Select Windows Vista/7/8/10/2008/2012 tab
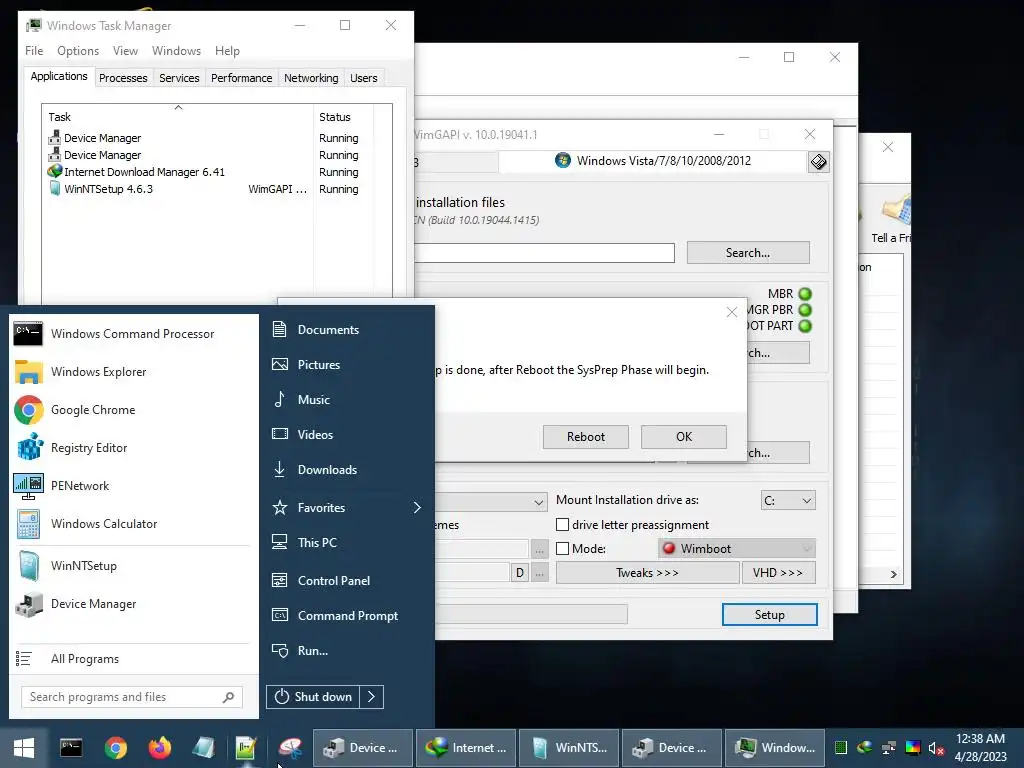Screen dimensions: 1024x768 click(653, 161)
